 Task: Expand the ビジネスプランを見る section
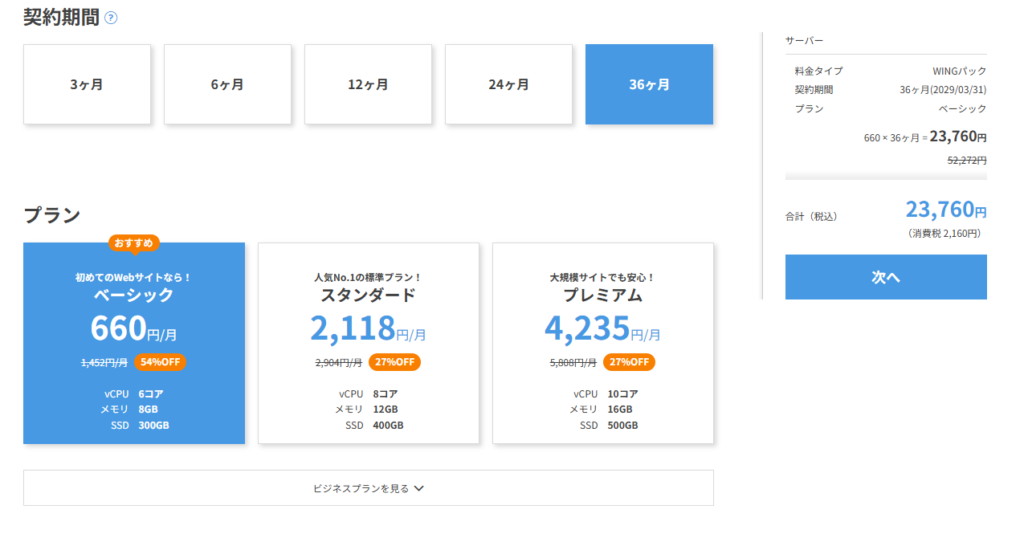[x=368, y=488]
